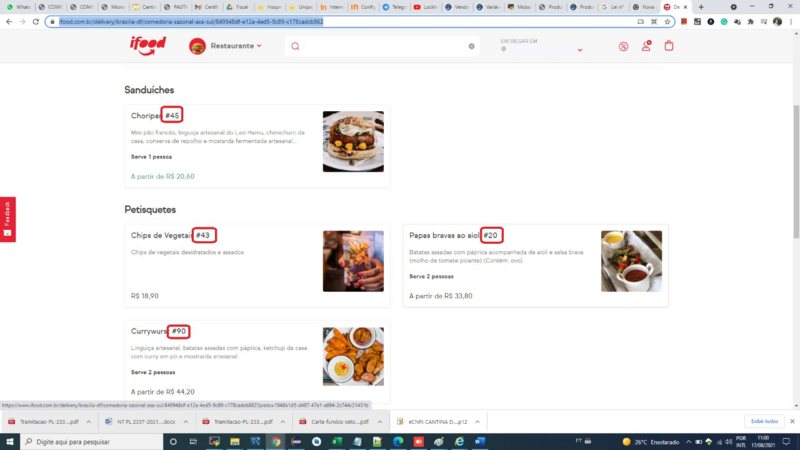Focus the iFood search input field
800x450 pixels.
(383, 46)
